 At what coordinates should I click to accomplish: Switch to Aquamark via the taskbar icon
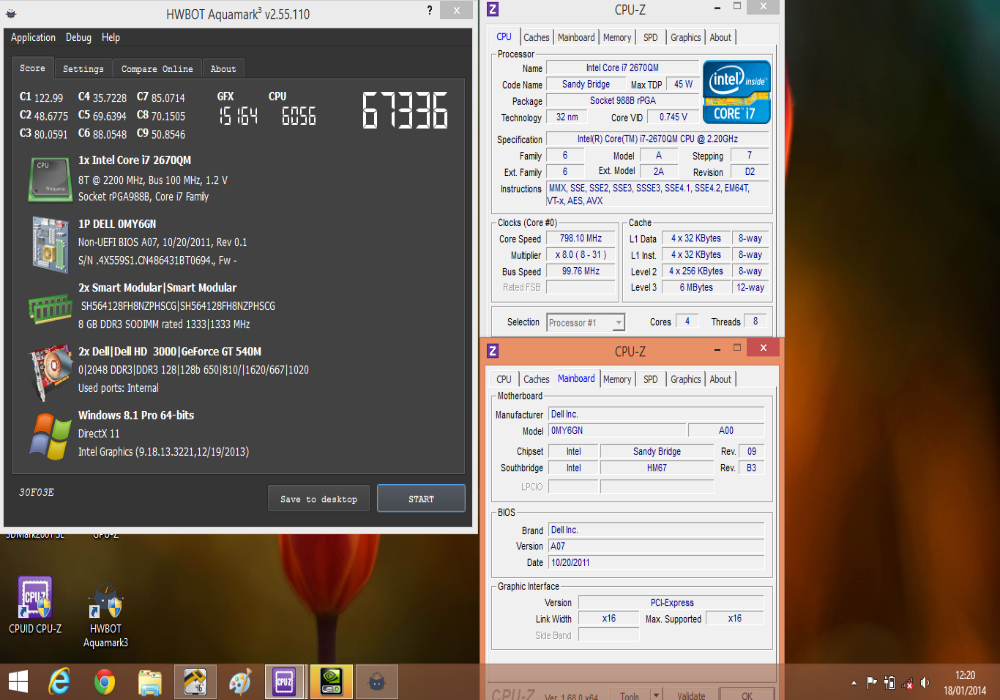377,682
